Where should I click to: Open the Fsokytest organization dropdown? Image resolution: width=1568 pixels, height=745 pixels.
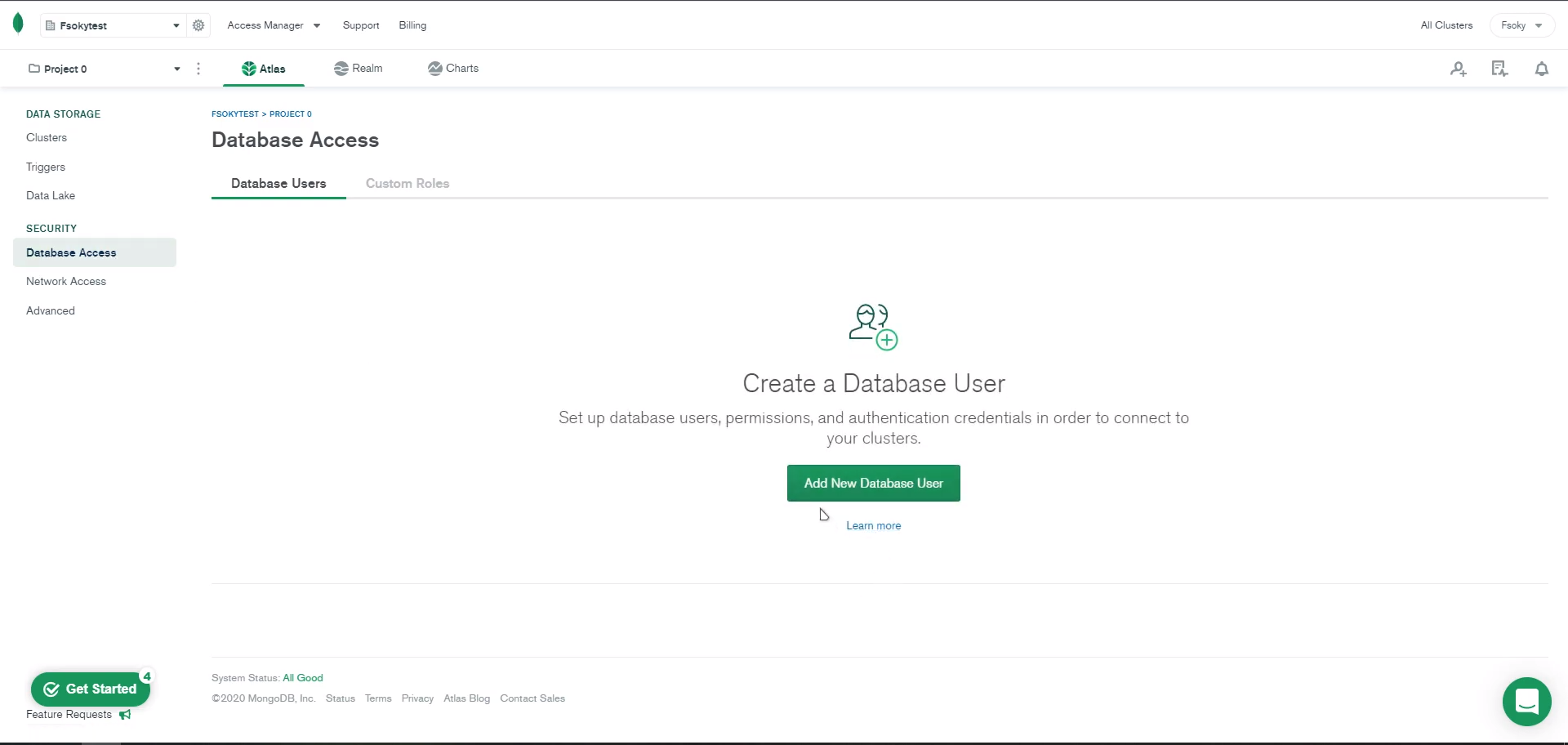(x=113, y=25)
